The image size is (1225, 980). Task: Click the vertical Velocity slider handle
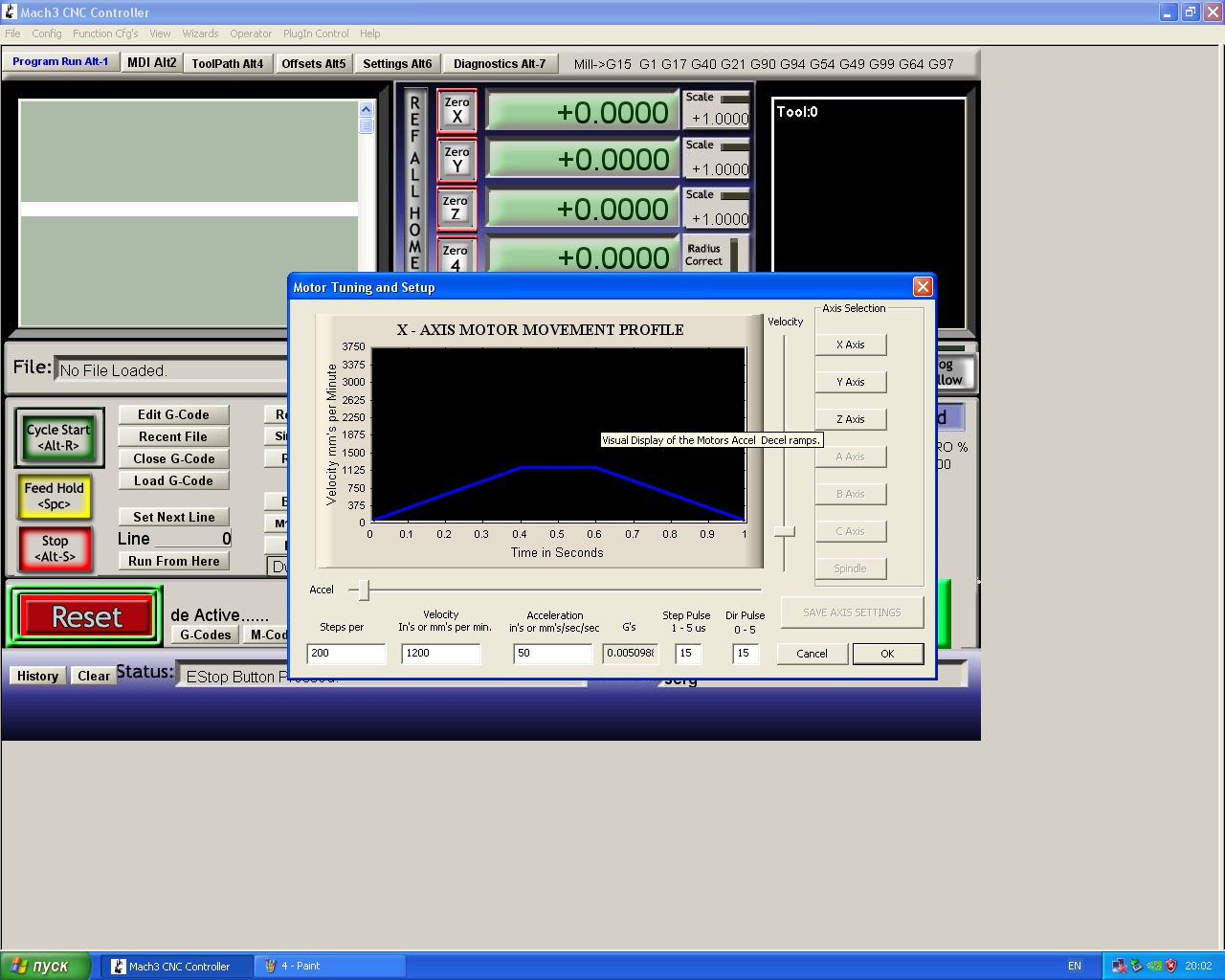coord(785,532)
